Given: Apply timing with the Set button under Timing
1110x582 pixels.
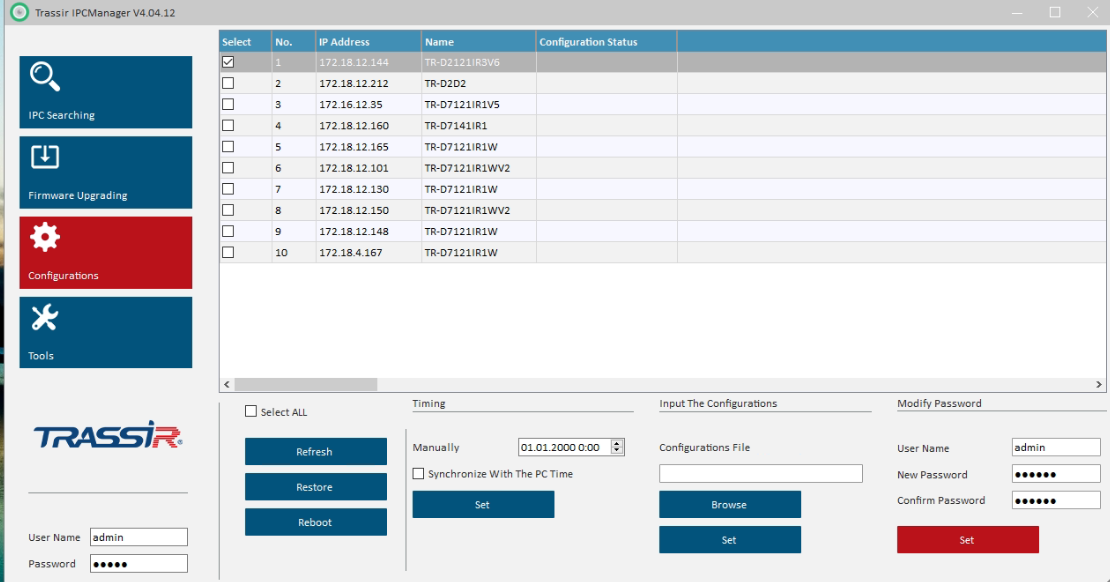Looking at the screenshot, I should (483, 505).
